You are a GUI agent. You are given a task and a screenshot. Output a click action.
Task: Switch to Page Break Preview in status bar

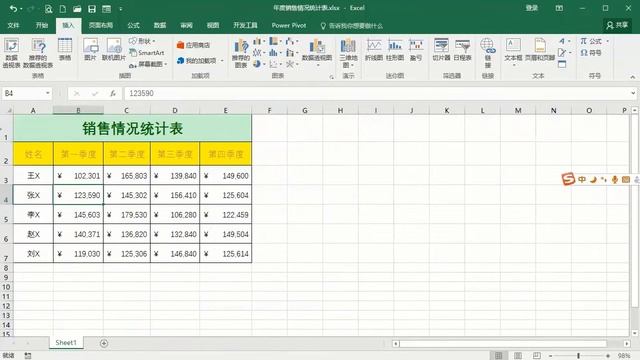[537, 356]
